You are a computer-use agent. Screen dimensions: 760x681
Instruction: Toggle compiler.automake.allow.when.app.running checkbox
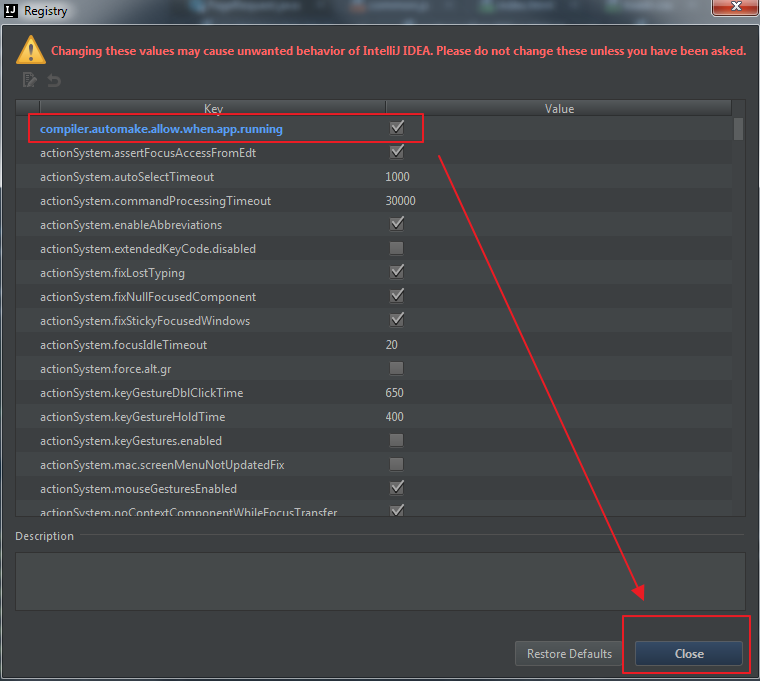397,128
